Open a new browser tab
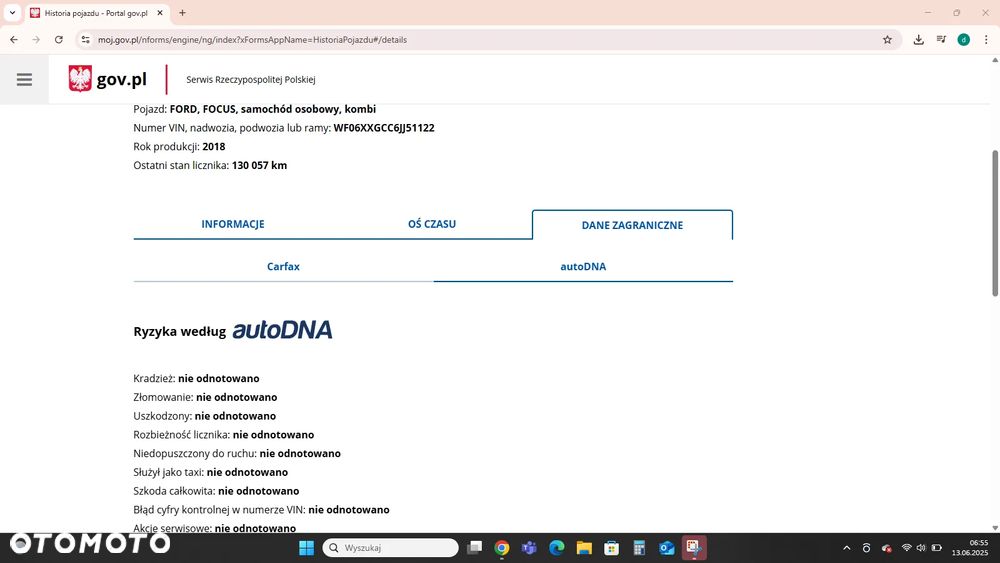 coord(182,13)
